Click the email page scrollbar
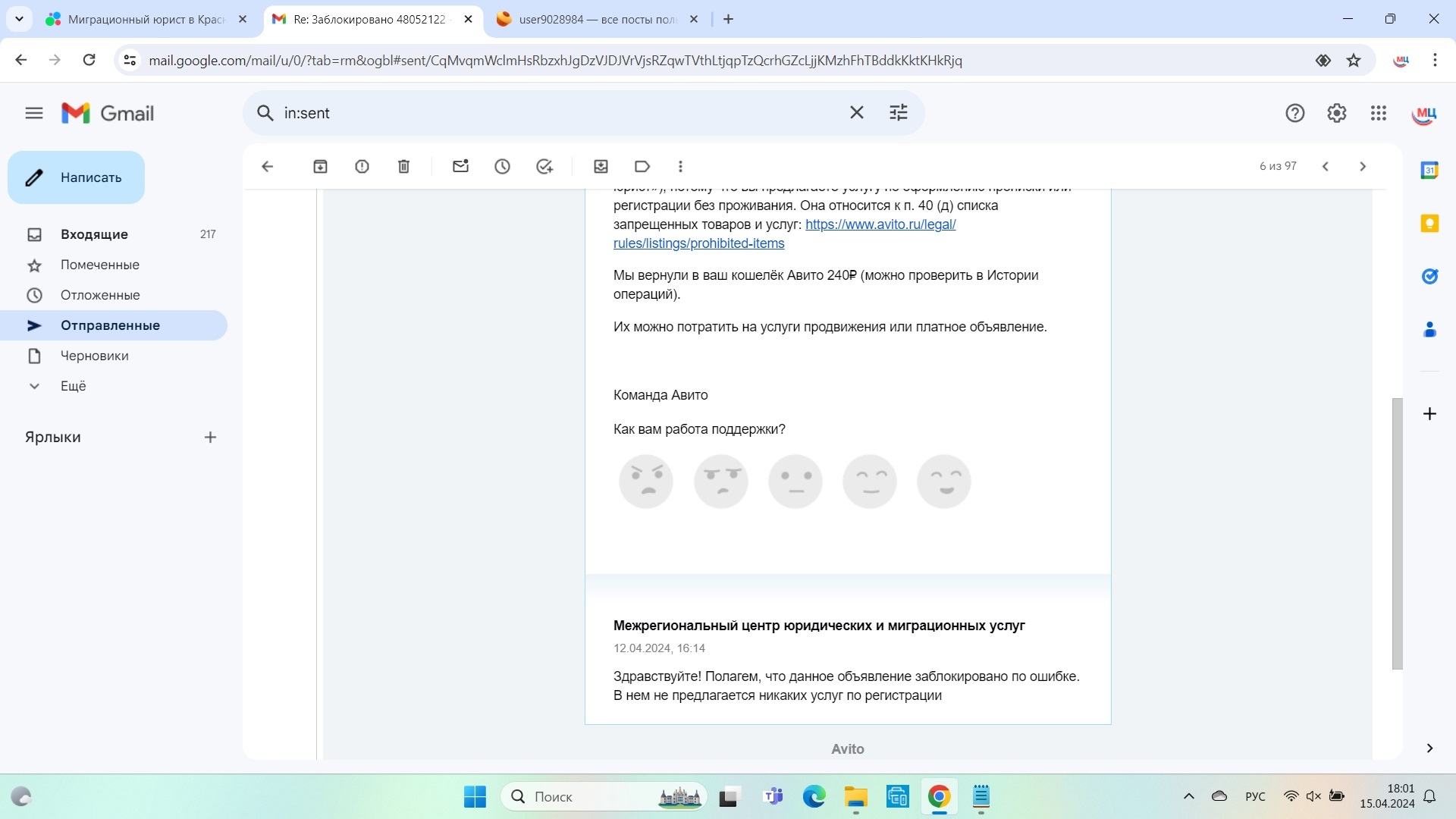The image size is (1456, 819). pos(1397,533)
